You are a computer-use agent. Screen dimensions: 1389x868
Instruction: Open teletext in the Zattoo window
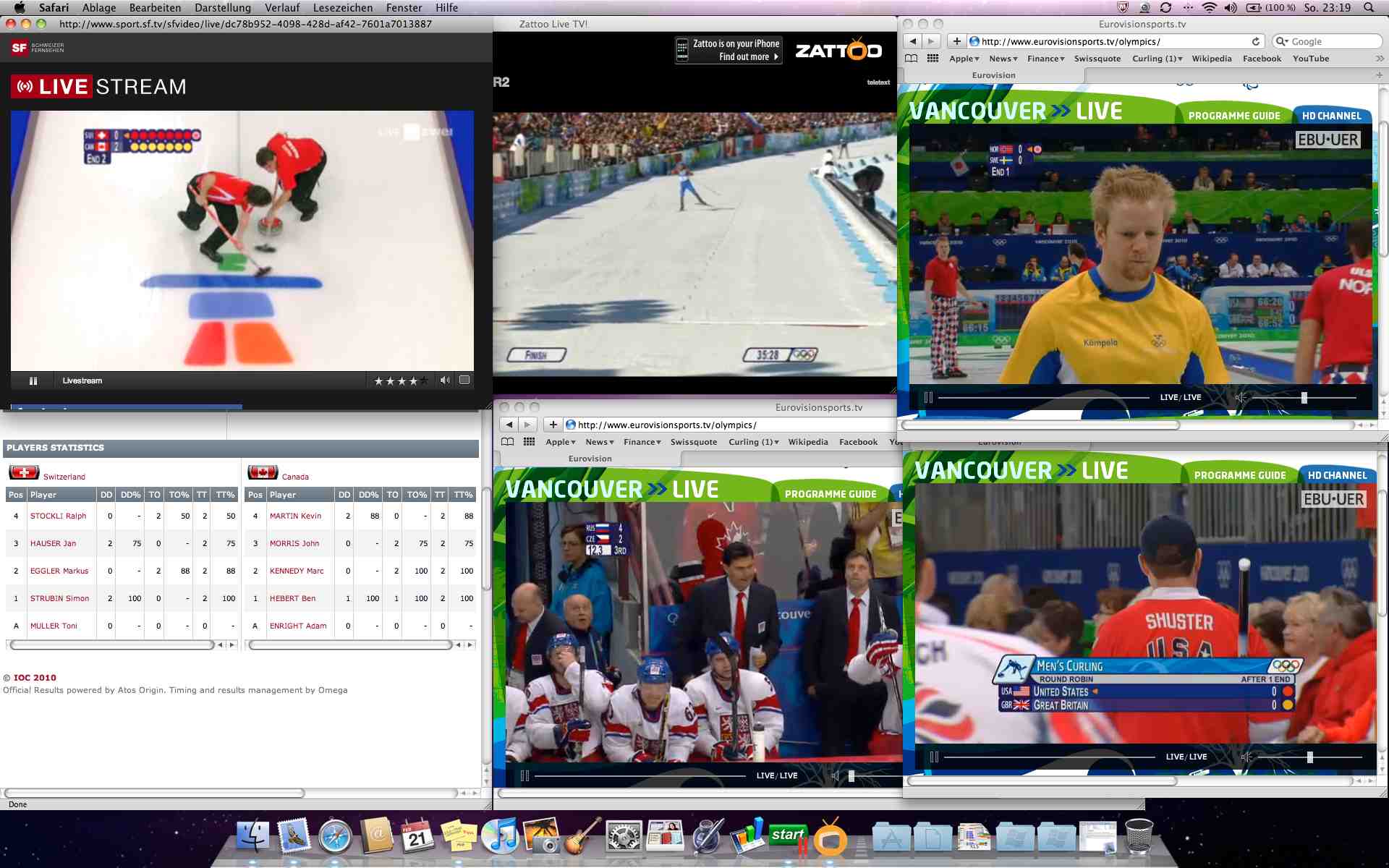(878, 82)
